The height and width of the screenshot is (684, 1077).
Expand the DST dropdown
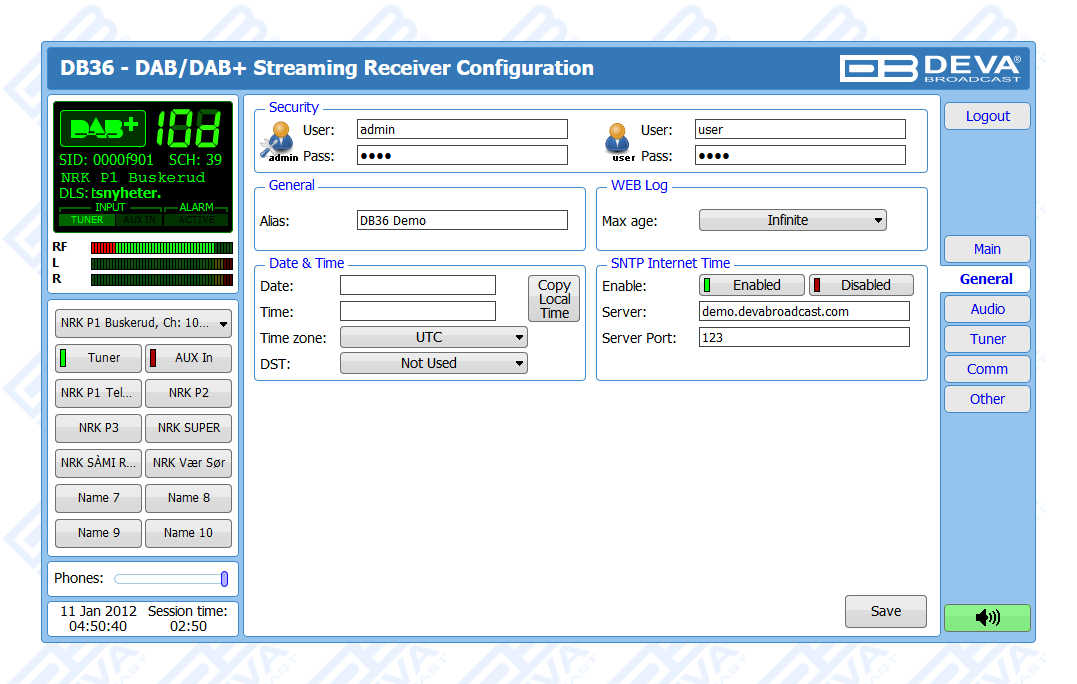pyautogui.click(x=433, y=364)
